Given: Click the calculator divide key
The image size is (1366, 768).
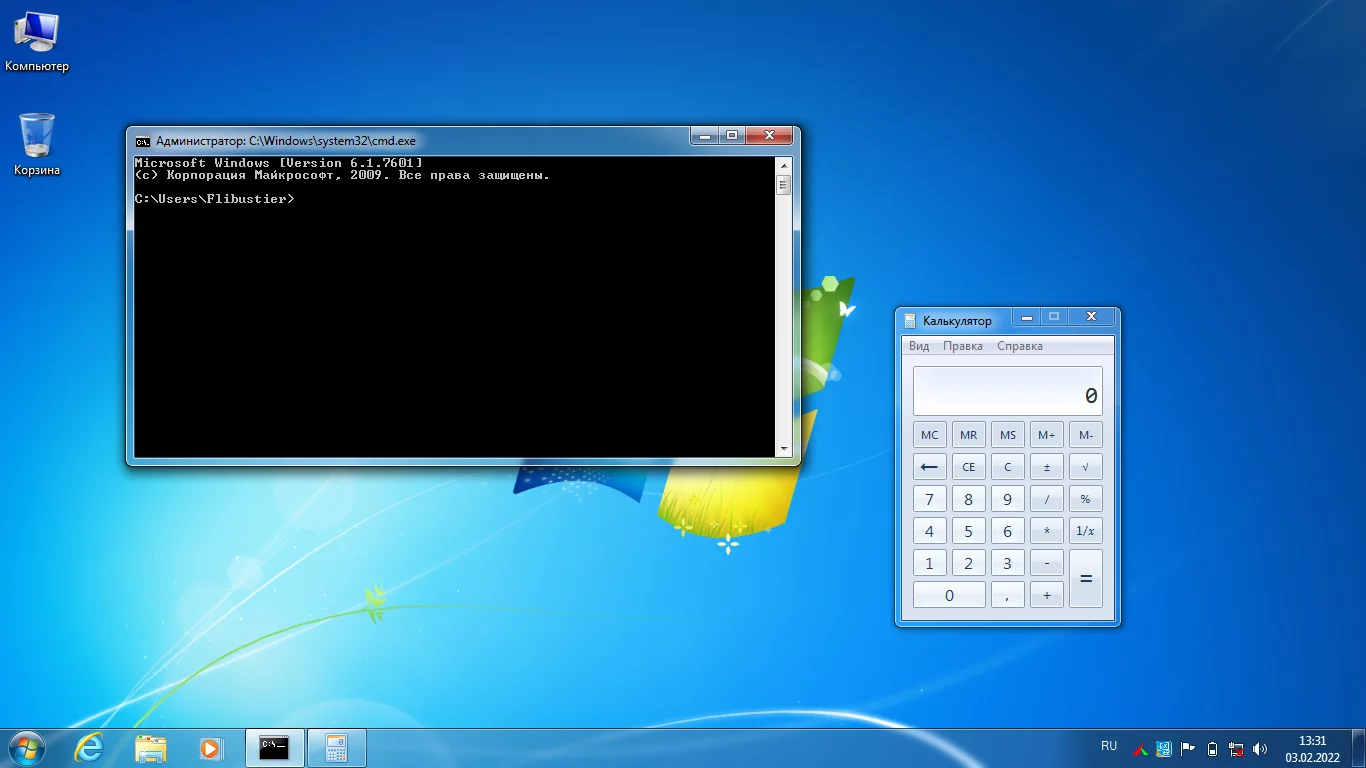Looking at the screenshot, I should [x=1046, y=499].
